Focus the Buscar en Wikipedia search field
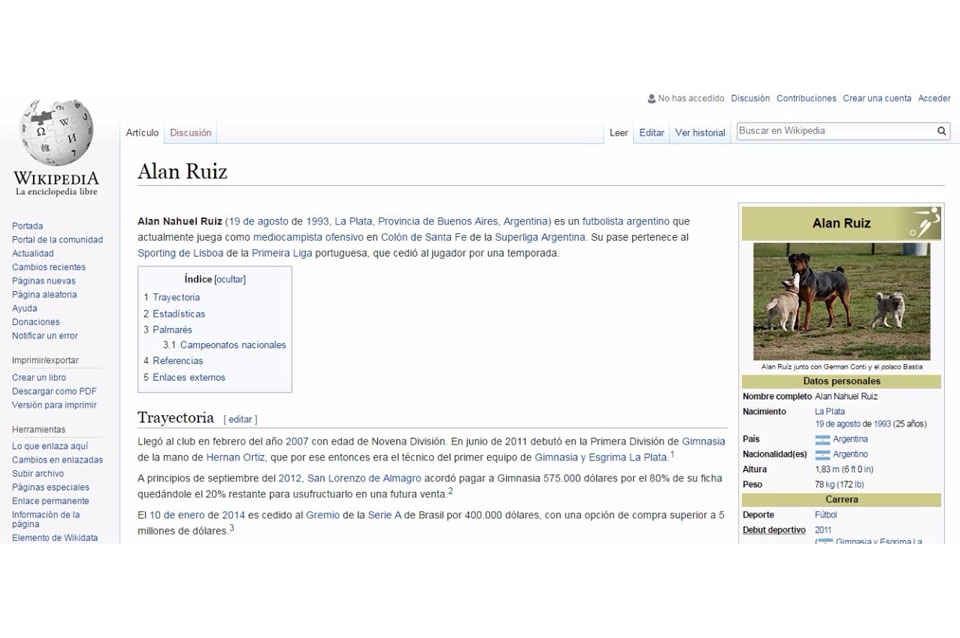 click(834, 131)
